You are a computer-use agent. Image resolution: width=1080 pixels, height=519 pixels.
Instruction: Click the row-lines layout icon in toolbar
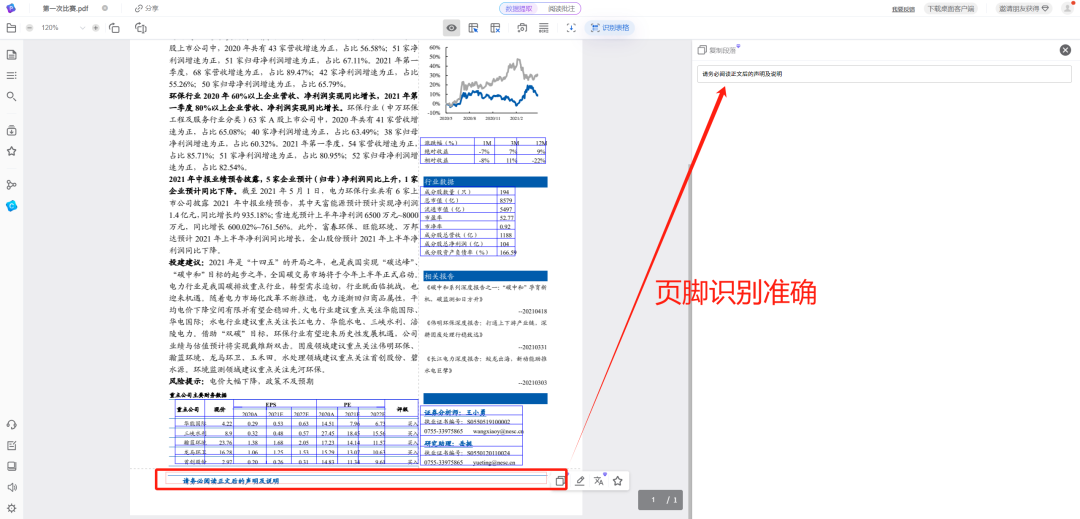pos(543,28)
